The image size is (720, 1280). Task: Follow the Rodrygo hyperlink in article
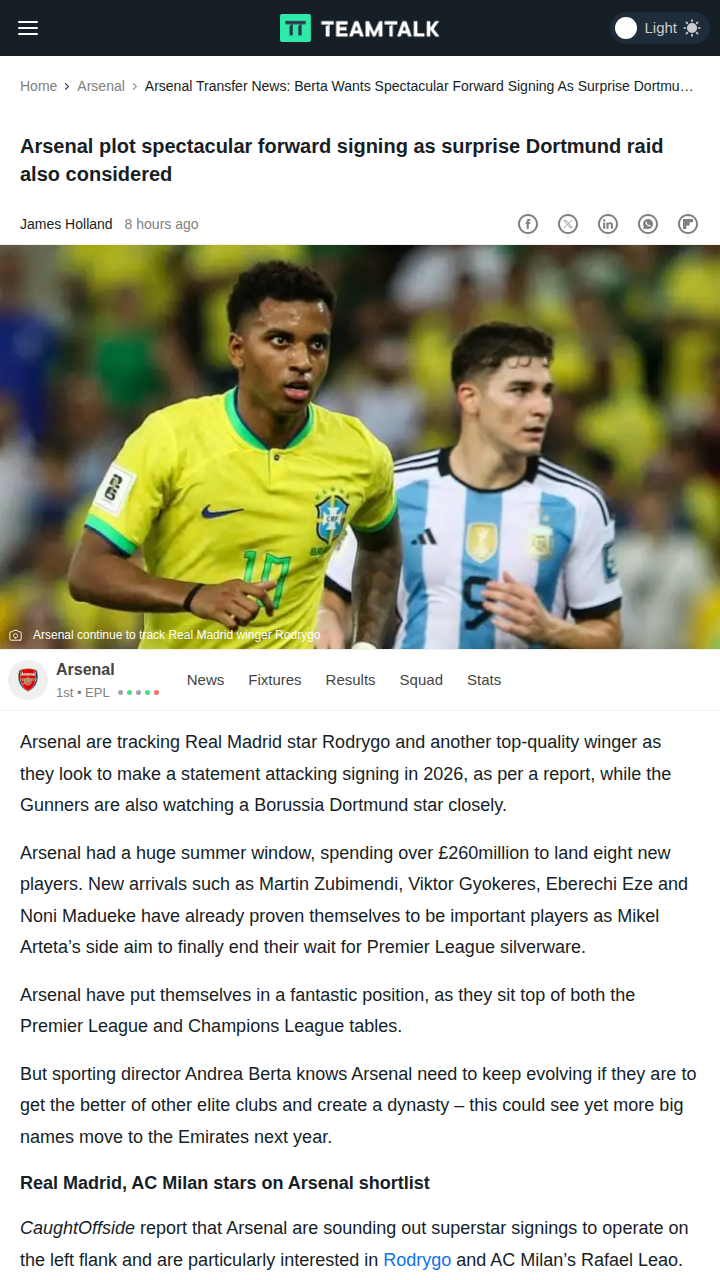[417, 1260]
